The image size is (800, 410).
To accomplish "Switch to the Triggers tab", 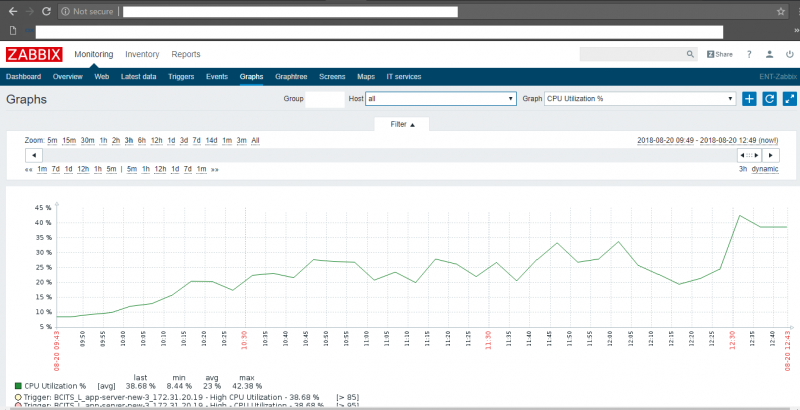I will coord(181,76).
